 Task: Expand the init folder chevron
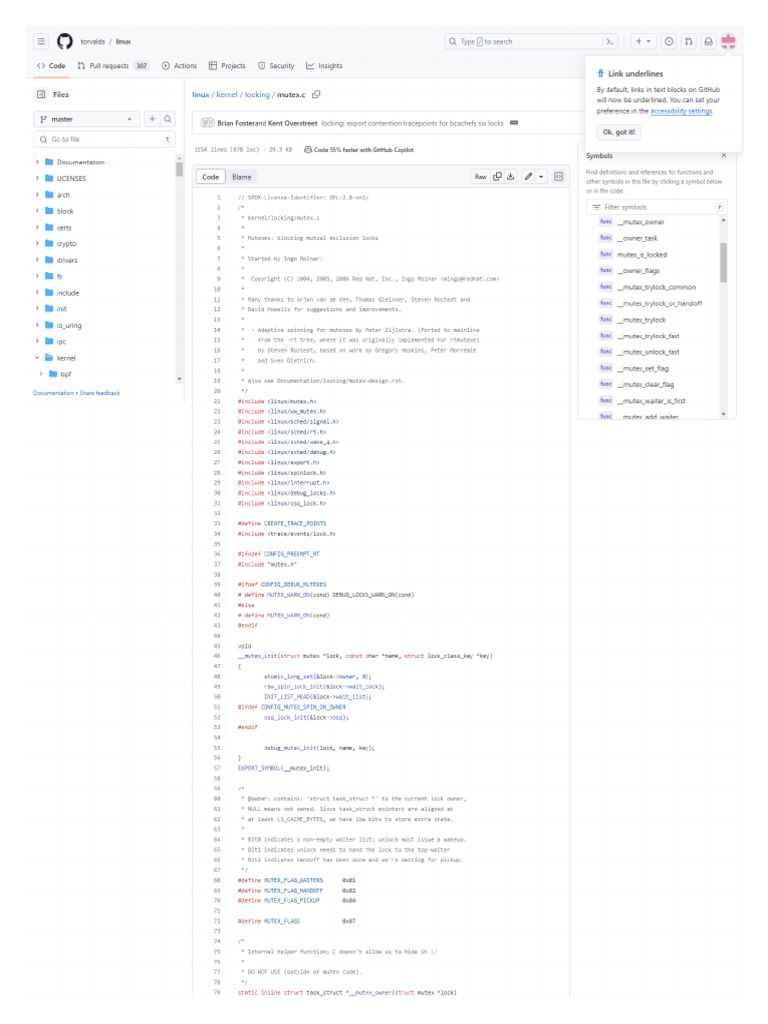coord(37,308)
